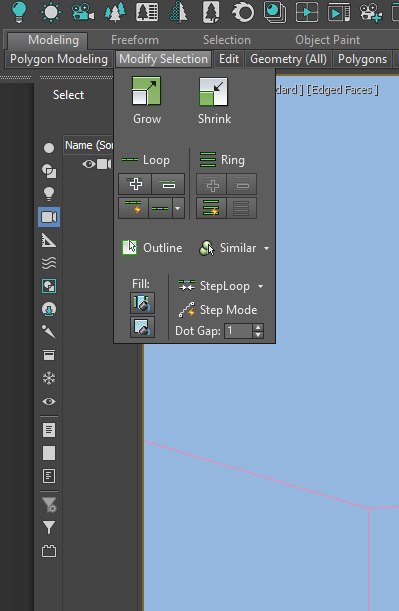Click the plug-in brick icon at sidebar bottom

pos(49,551)
